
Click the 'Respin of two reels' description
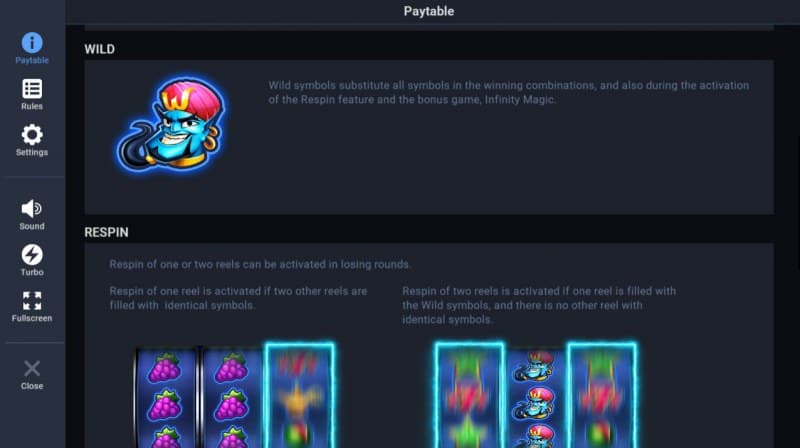pyautogui.click(x=539, y=305)
